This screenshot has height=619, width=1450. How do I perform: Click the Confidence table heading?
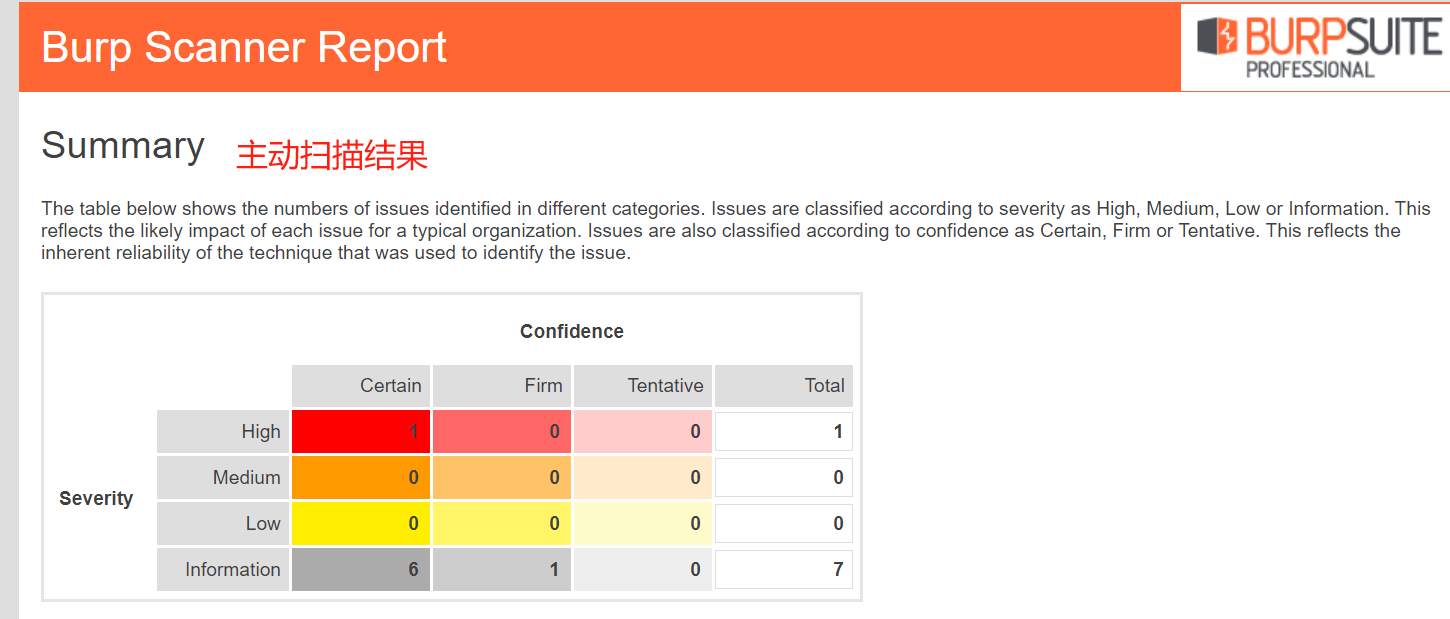571,331
